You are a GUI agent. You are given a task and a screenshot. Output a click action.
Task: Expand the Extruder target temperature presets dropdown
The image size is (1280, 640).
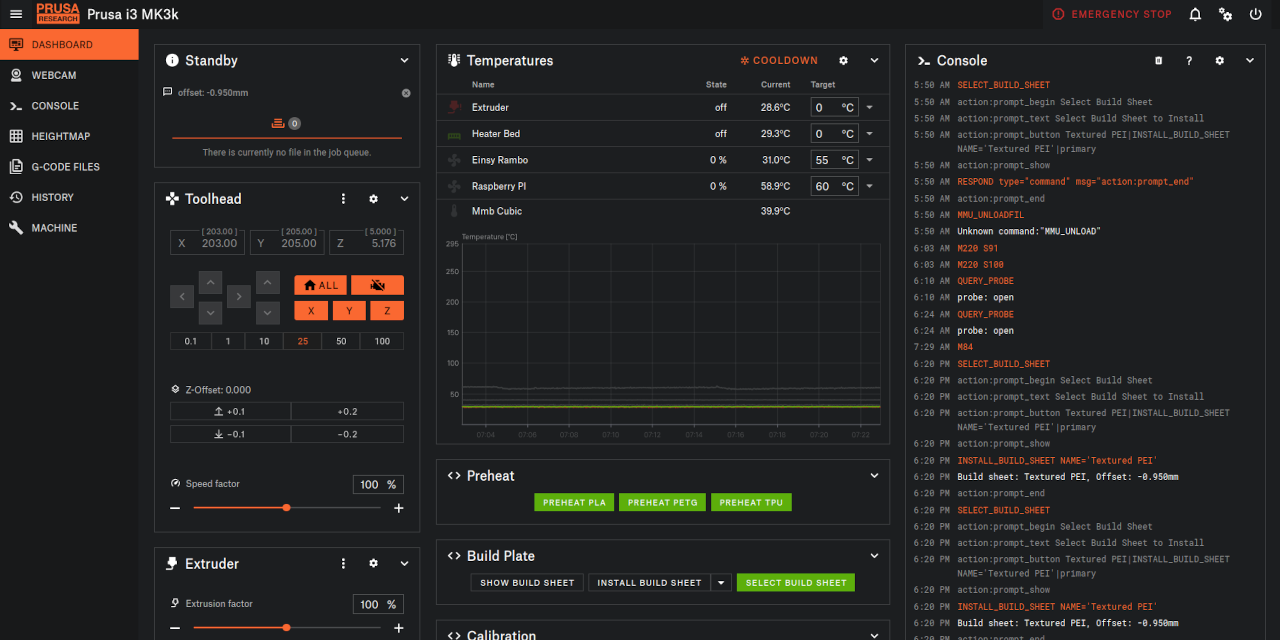pos(868,107)
